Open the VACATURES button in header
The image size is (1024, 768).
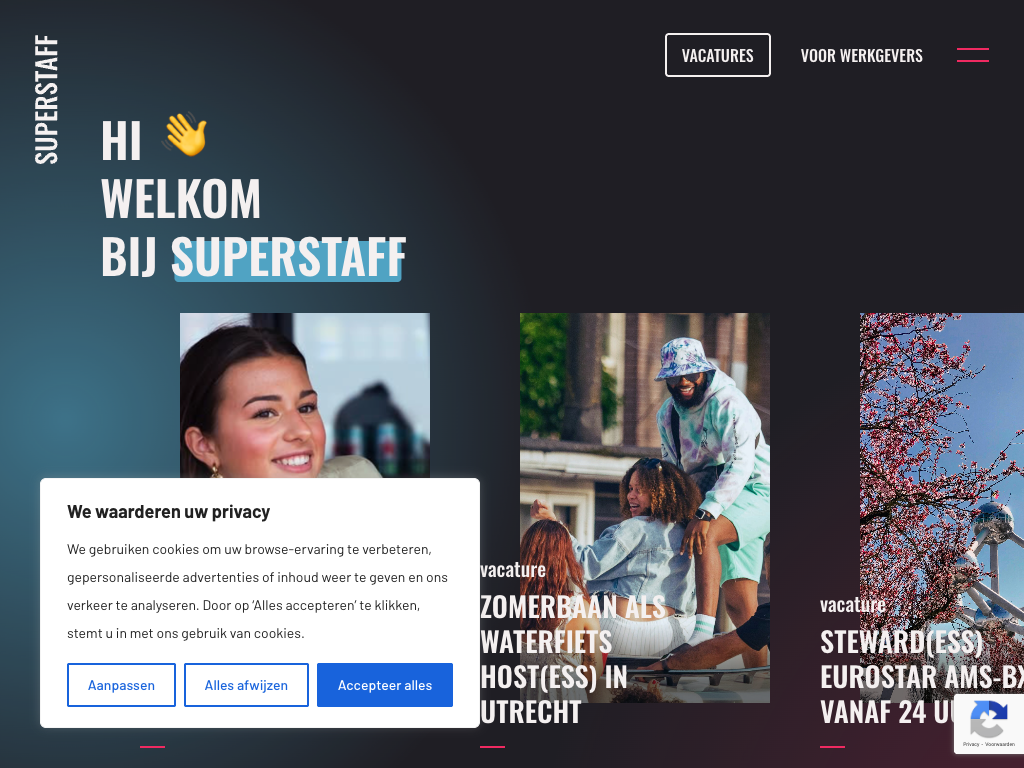[x=718, y=55]
